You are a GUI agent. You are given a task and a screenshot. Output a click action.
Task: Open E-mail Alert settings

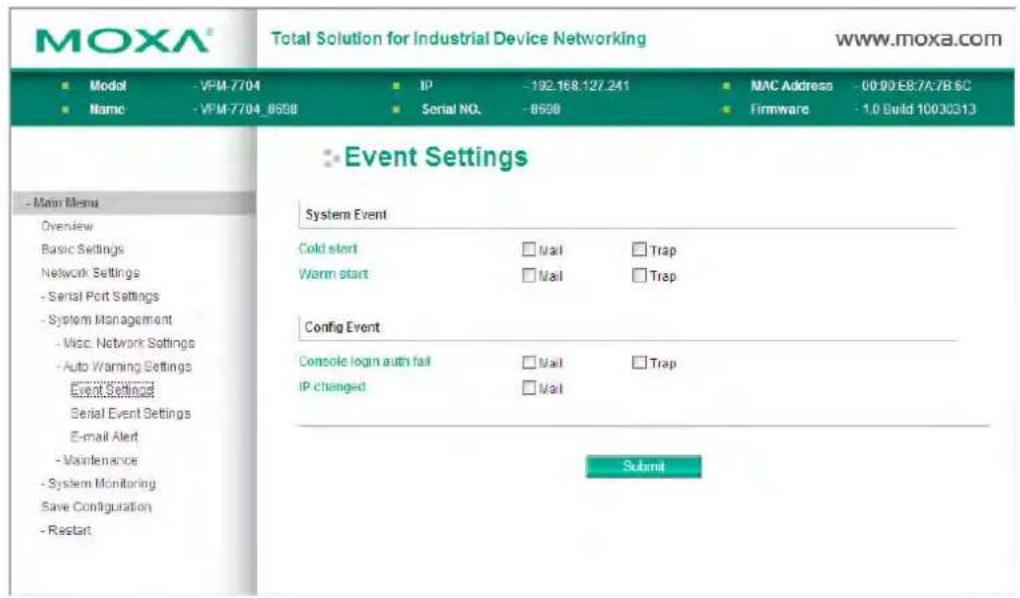[104, 437]
